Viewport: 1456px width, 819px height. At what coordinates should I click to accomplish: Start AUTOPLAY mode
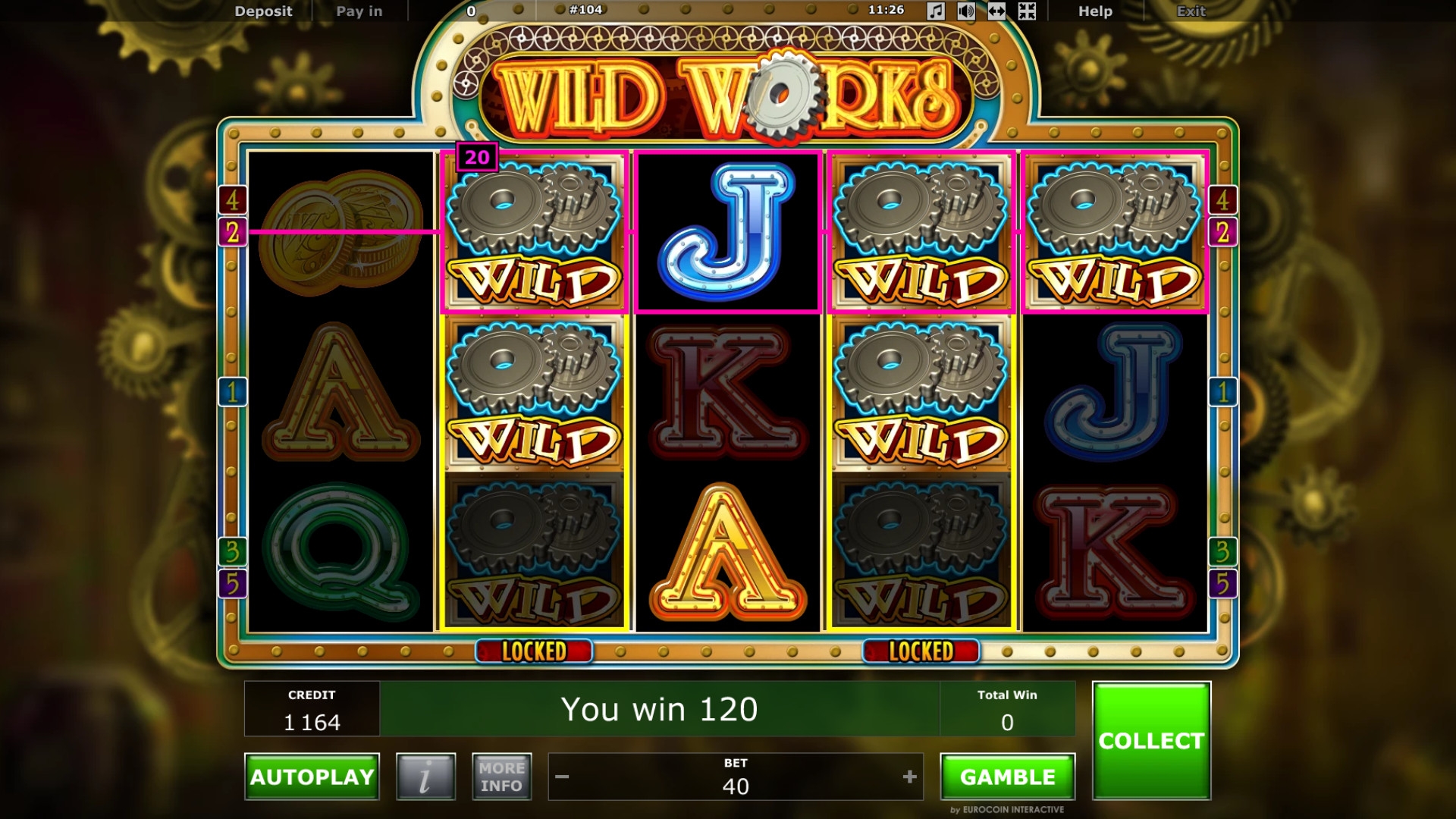[x=312, y=777]
